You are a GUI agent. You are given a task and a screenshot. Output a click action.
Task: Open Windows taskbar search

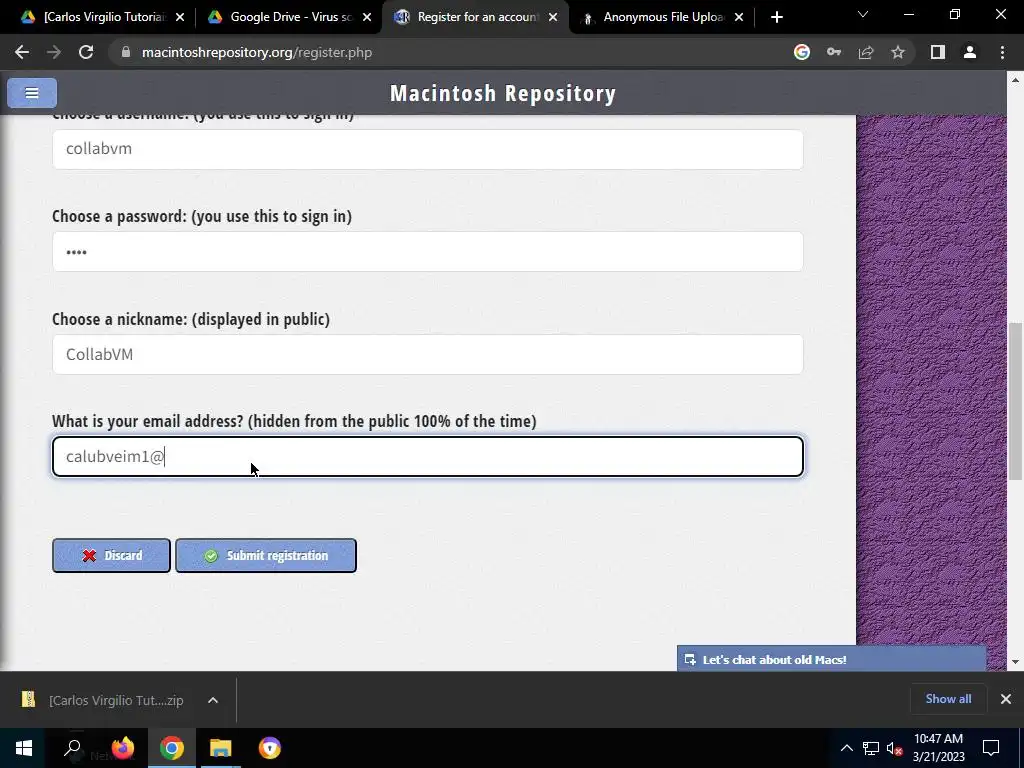[x=72, y=748]
